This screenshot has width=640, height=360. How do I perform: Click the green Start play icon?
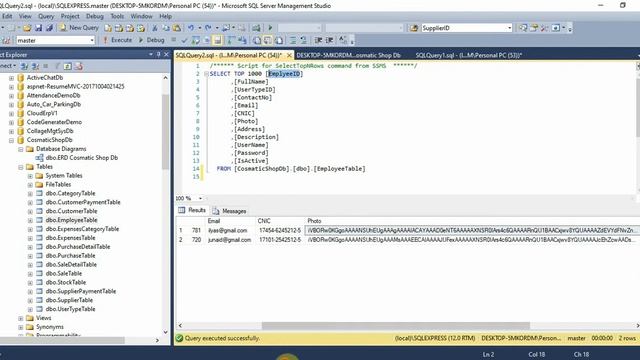coord(270,28)
